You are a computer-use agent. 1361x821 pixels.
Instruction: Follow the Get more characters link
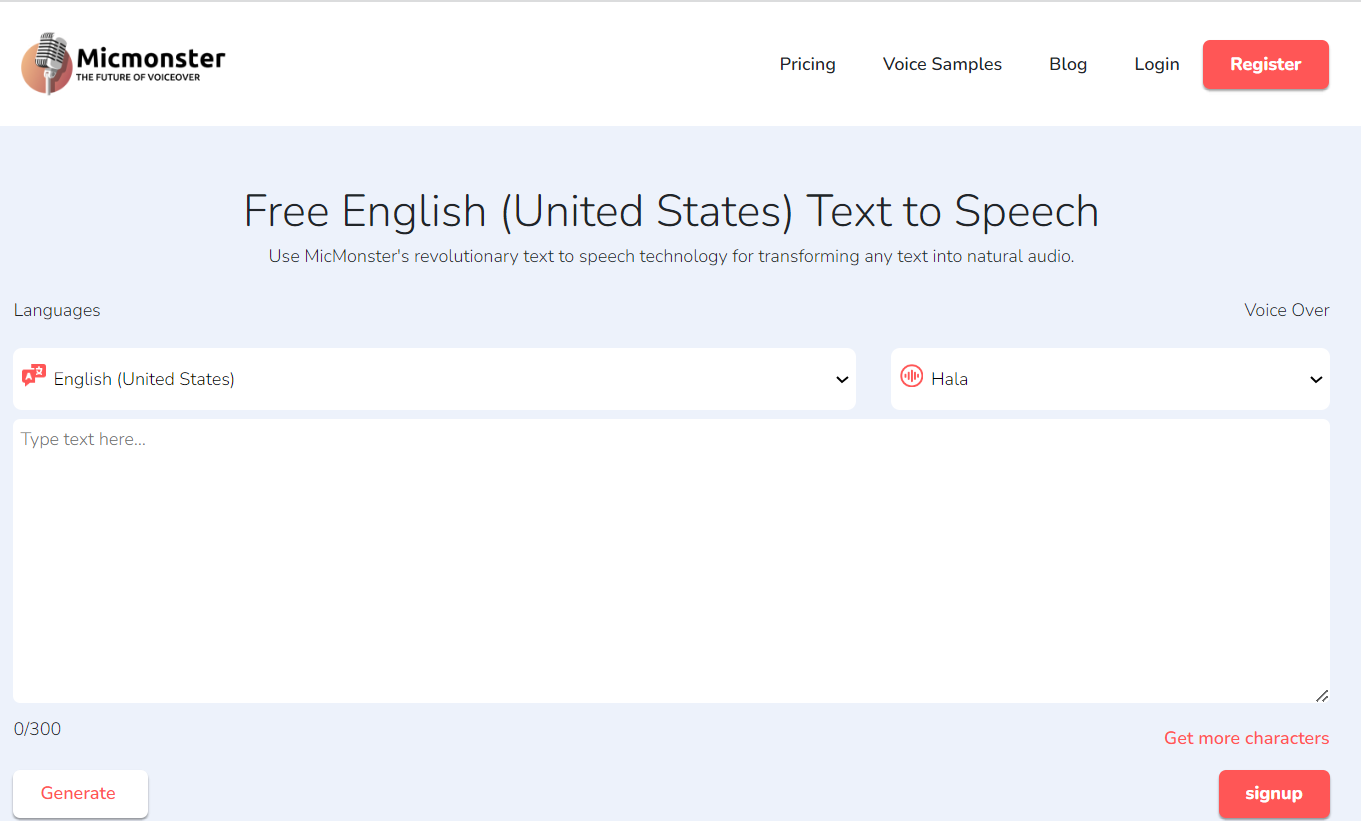(x=1246, y=738)
